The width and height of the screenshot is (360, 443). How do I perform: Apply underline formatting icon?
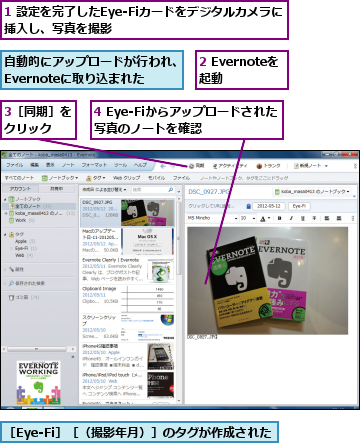tap(303, 218)
